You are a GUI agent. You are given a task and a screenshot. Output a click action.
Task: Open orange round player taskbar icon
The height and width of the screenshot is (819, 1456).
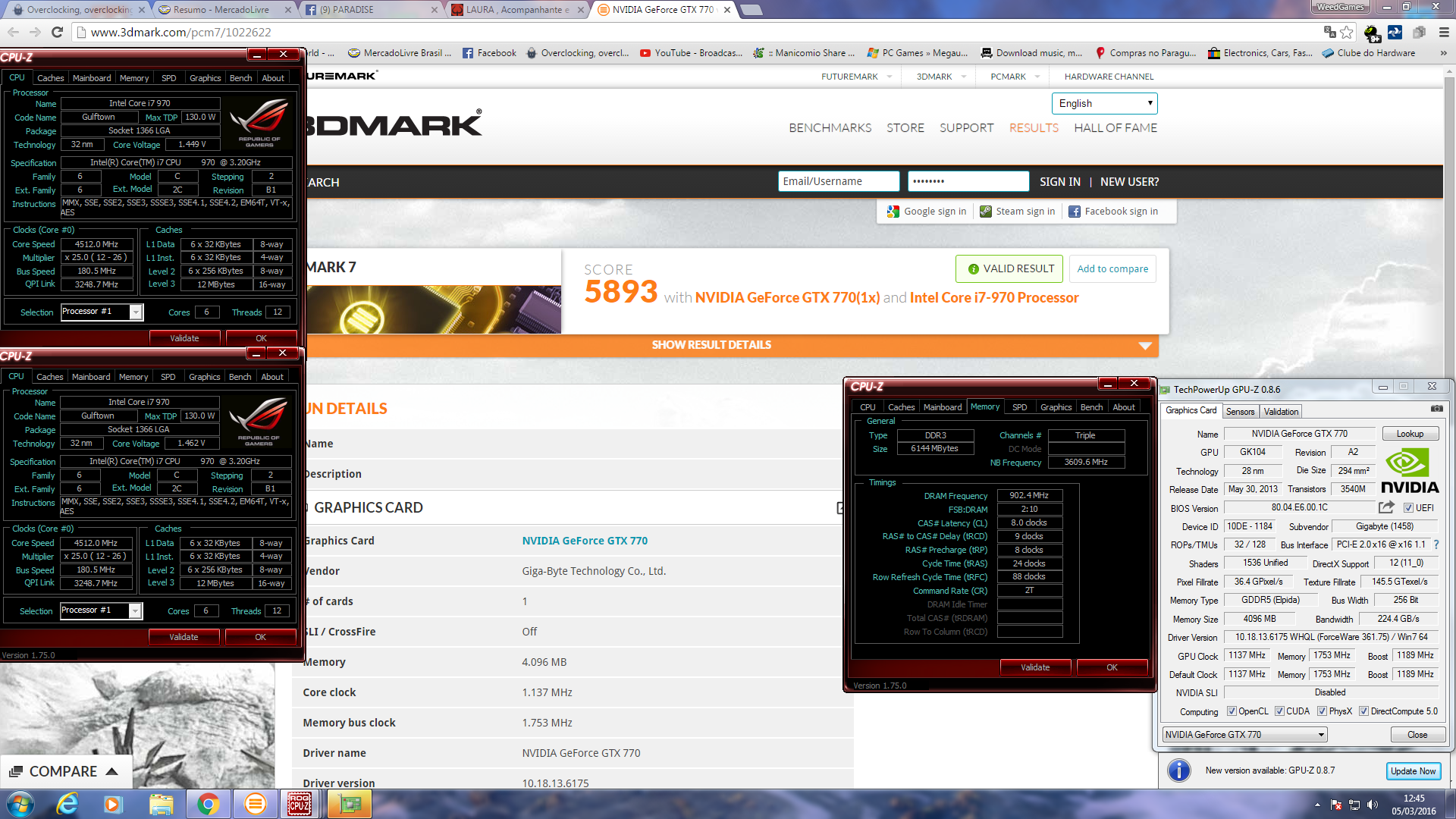tap(256, 804)
